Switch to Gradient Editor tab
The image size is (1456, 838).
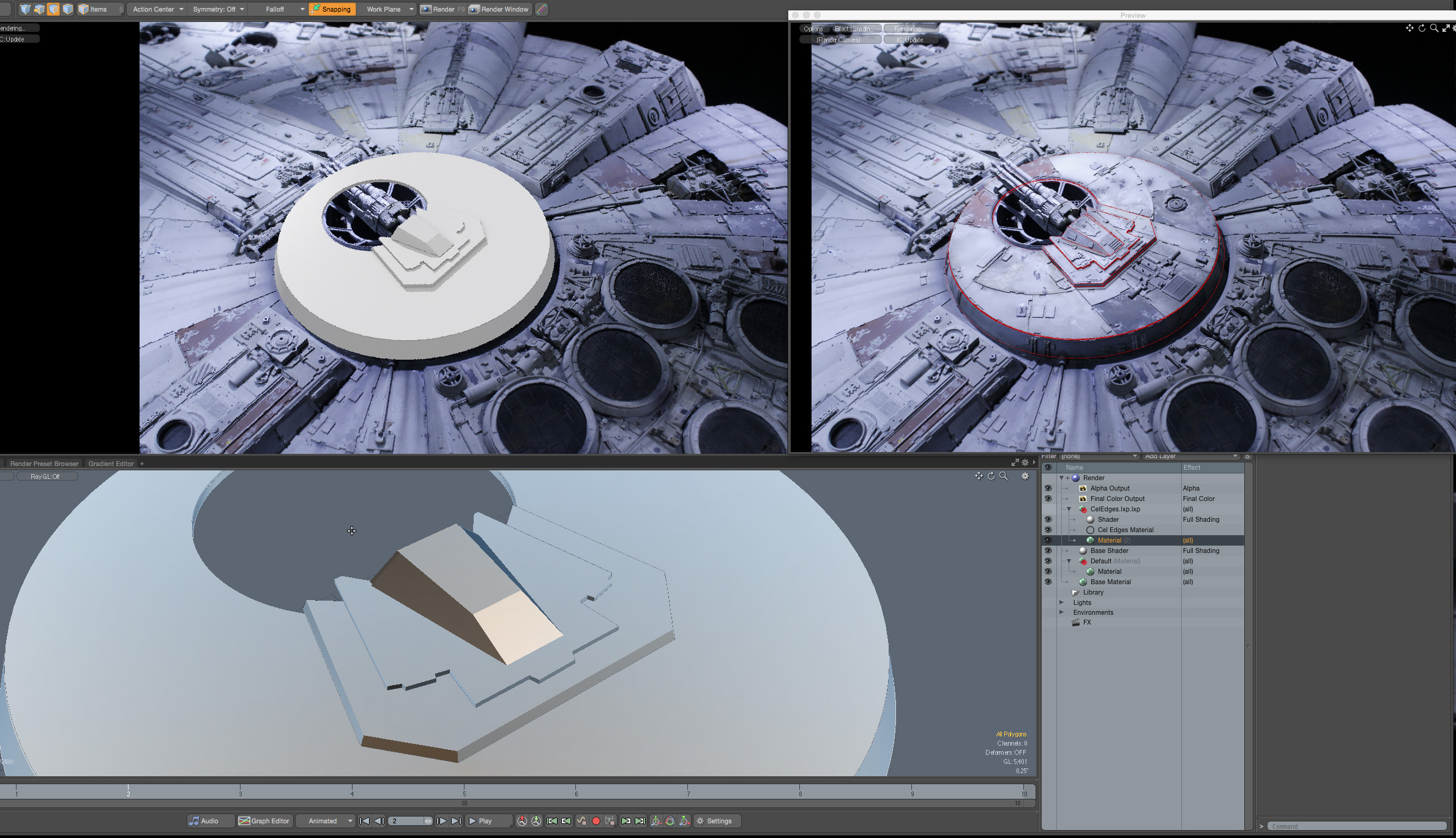pyautogui.click(x=111, y=464)
